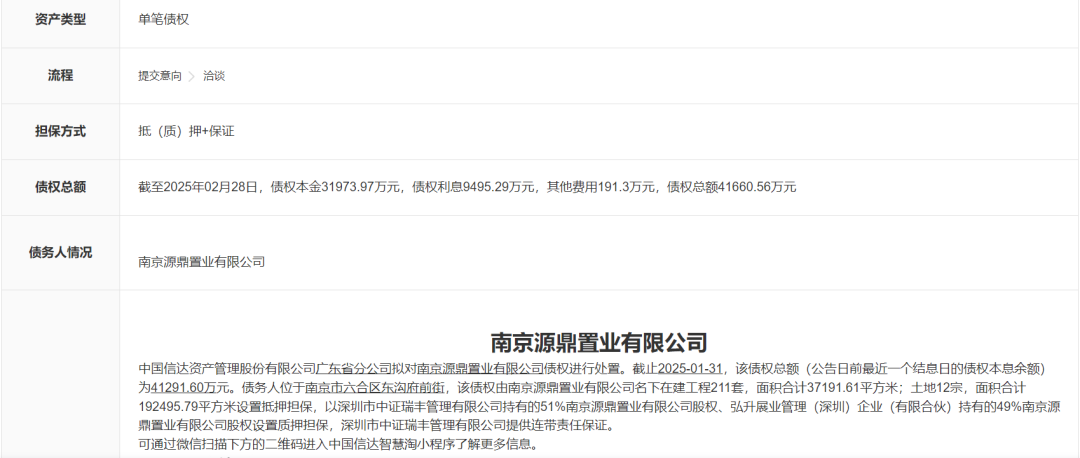Click the 债务人情况 row label
This screenshot has width=1080, height=458.
point(61,252)
